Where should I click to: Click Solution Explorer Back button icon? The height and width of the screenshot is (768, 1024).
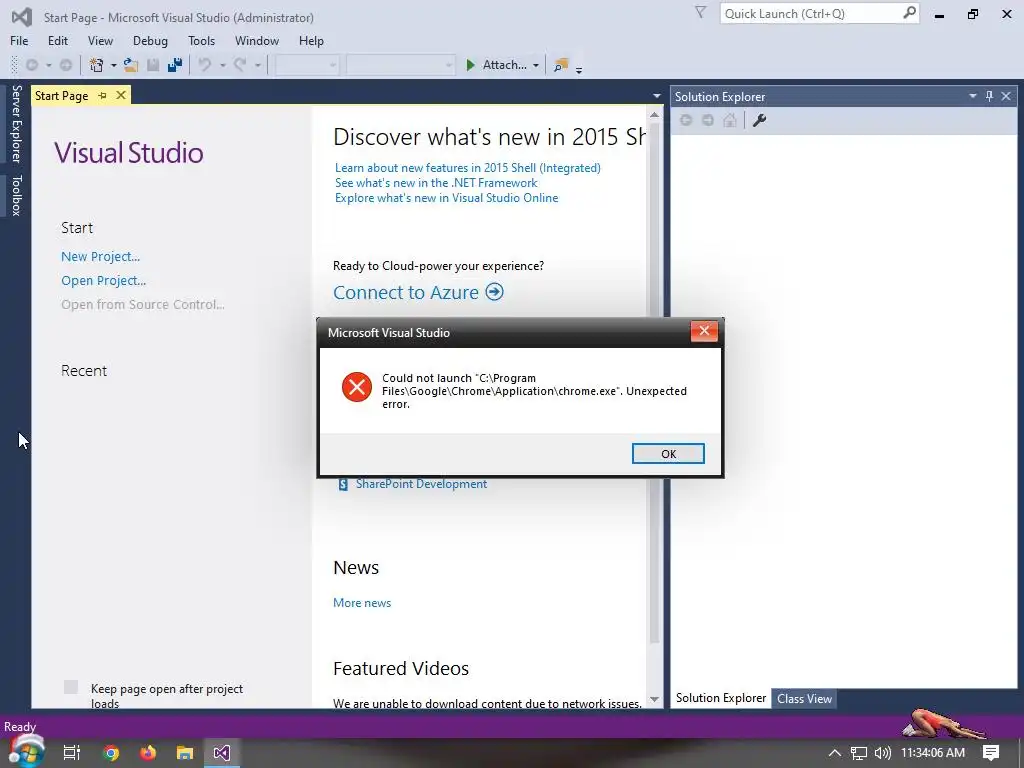pos(686,120)
